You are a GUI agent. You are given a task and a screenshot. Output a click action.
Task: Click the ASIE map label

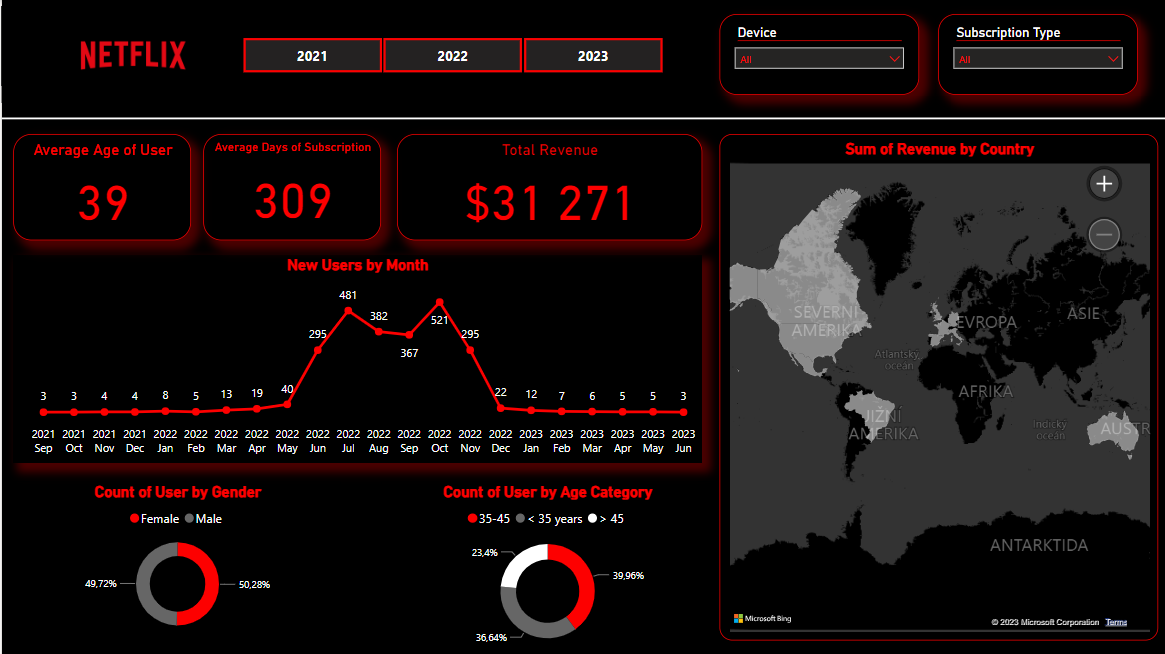click(1083, 314)
